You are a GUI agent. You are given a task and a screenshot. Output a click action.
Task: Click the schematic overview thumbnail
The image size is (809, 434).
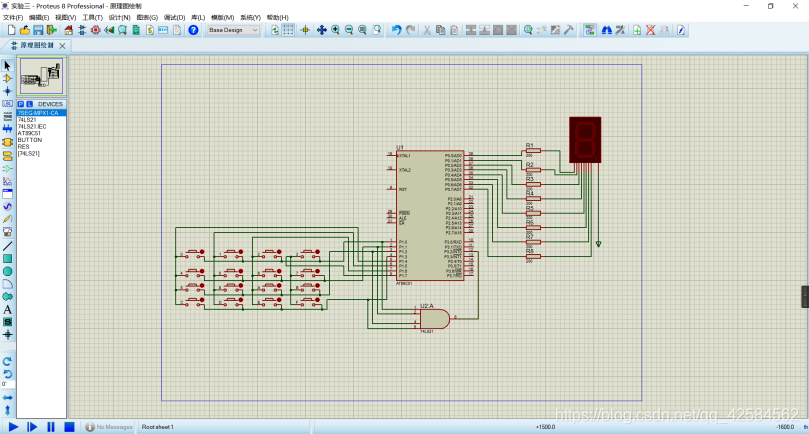(41, 76)
